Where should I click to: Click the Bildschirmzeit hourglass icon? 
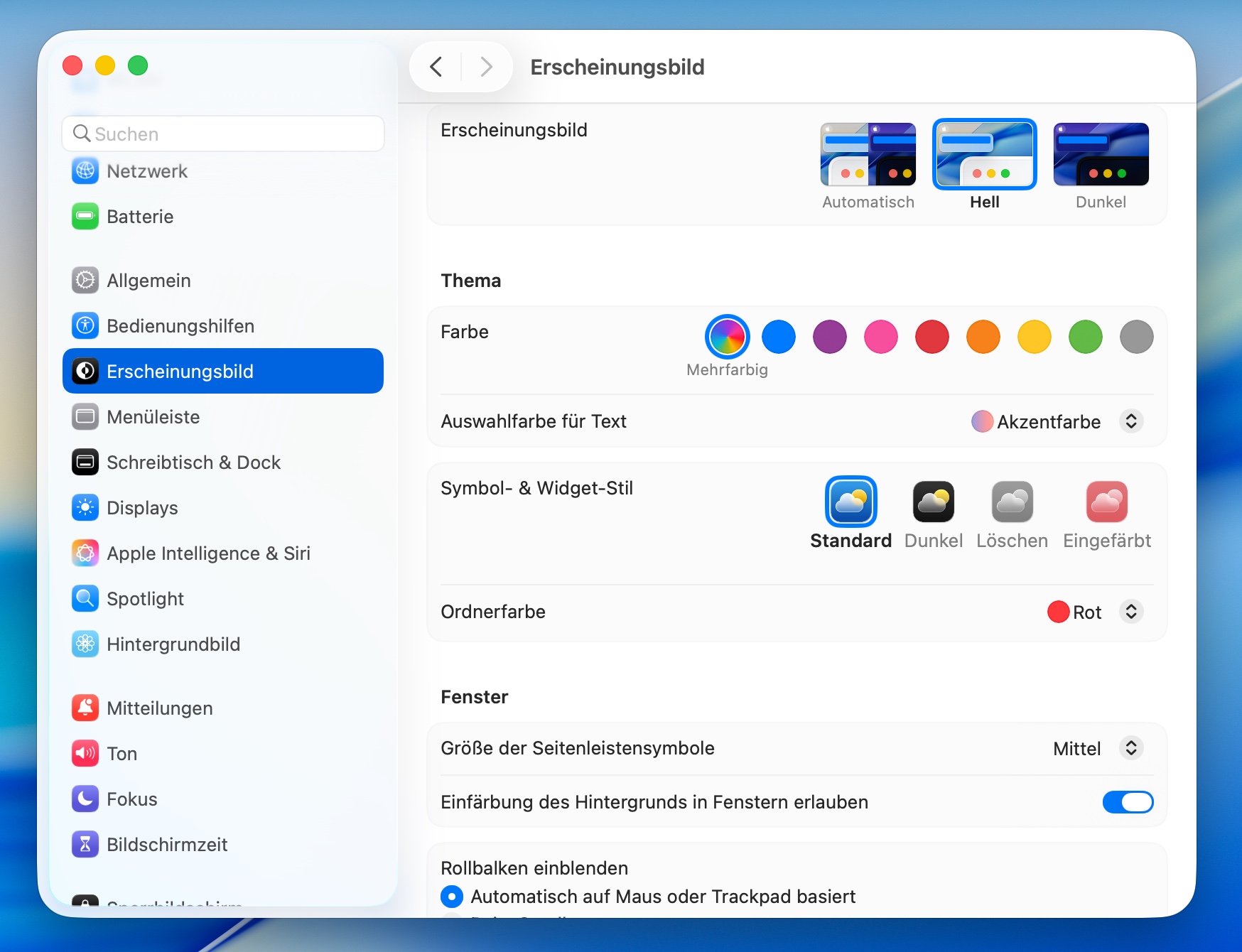click(x=85, y=845)
